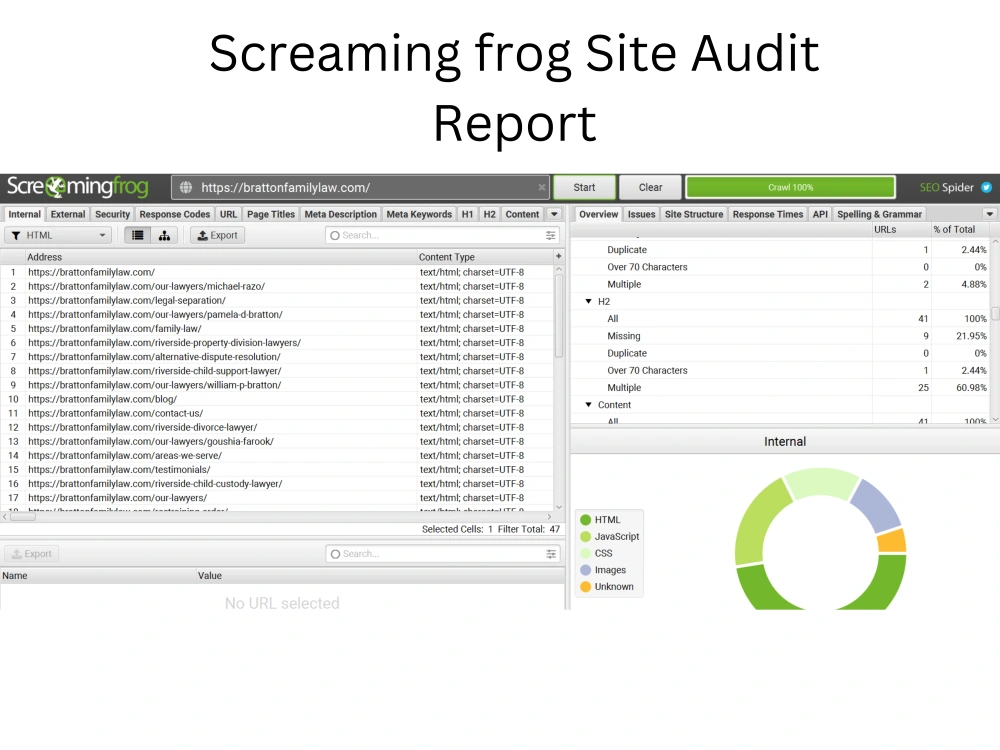Switch to Meta Description tab

[x=341, y=214]
